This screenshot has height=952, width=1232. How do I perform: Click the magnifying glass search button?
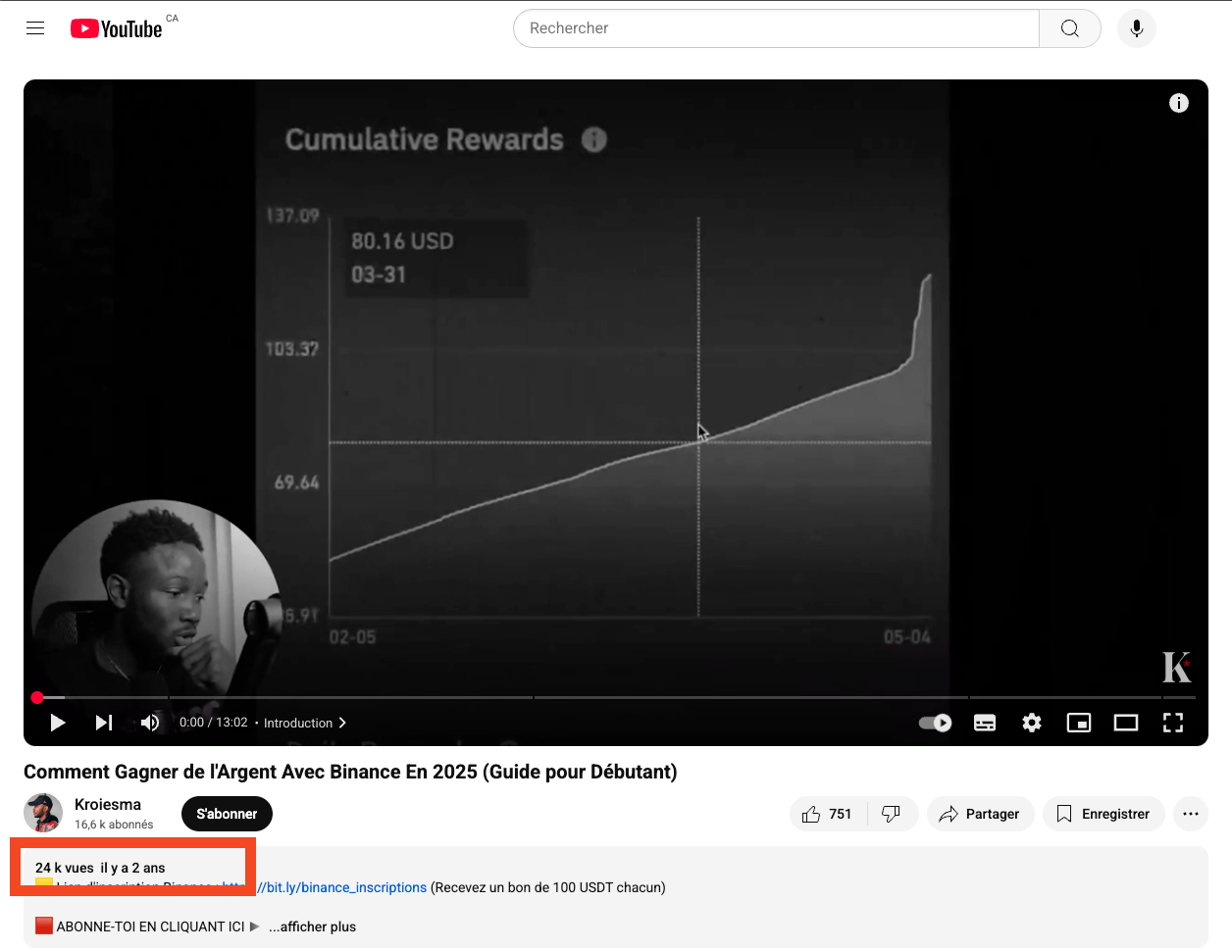[1069, 28]
